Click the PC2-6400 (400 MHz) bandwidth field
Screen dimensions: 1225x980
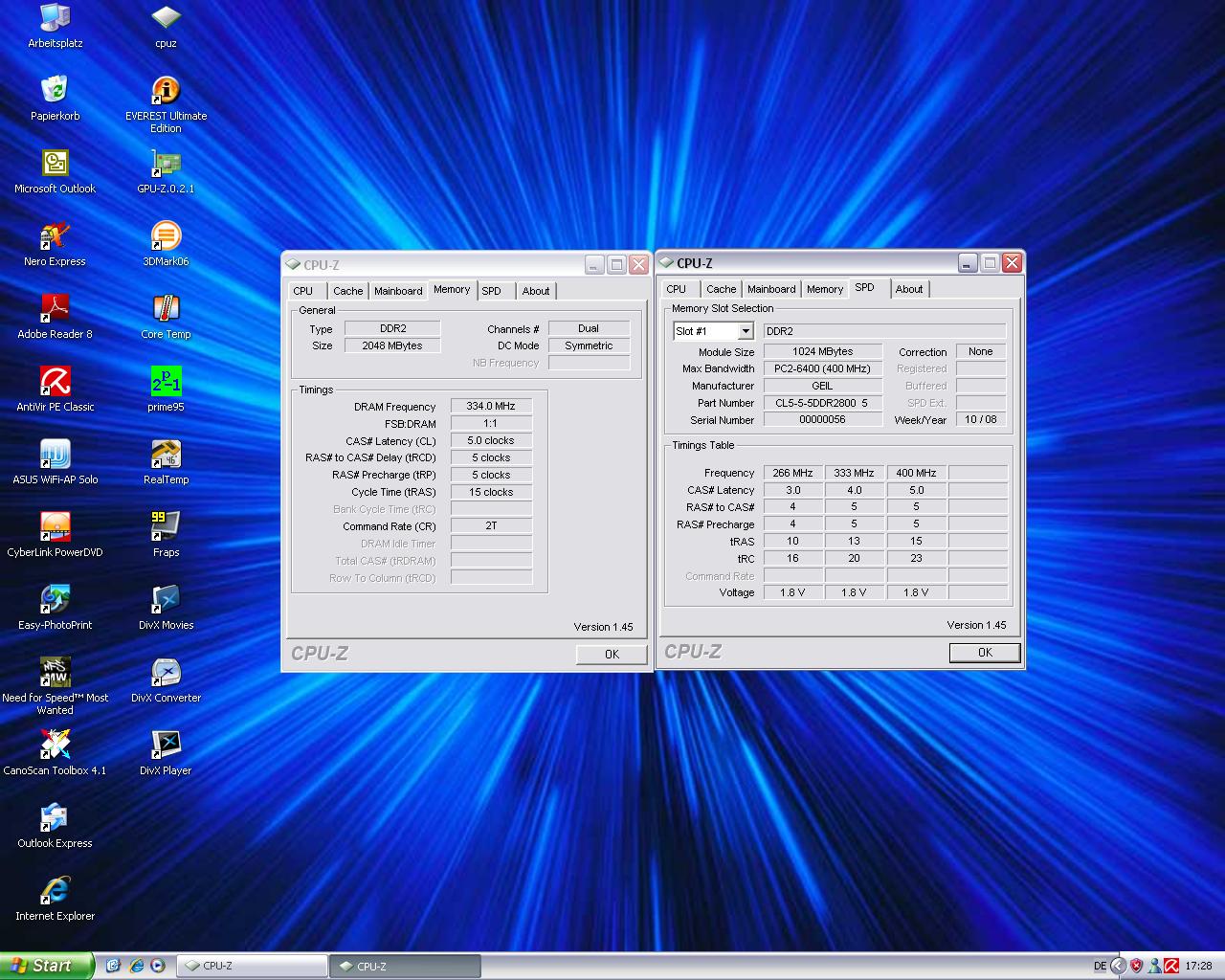[822, 368]
